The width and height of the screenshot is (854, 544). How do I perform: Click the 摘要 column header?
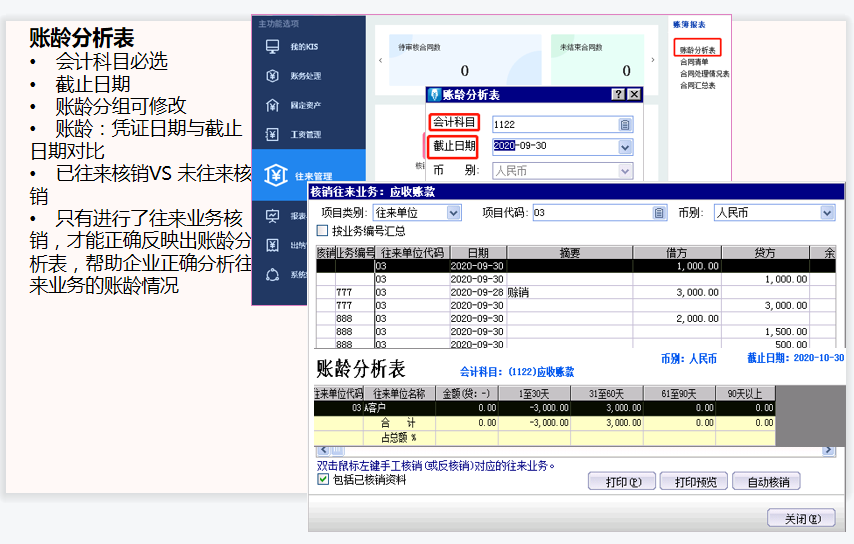570,253
